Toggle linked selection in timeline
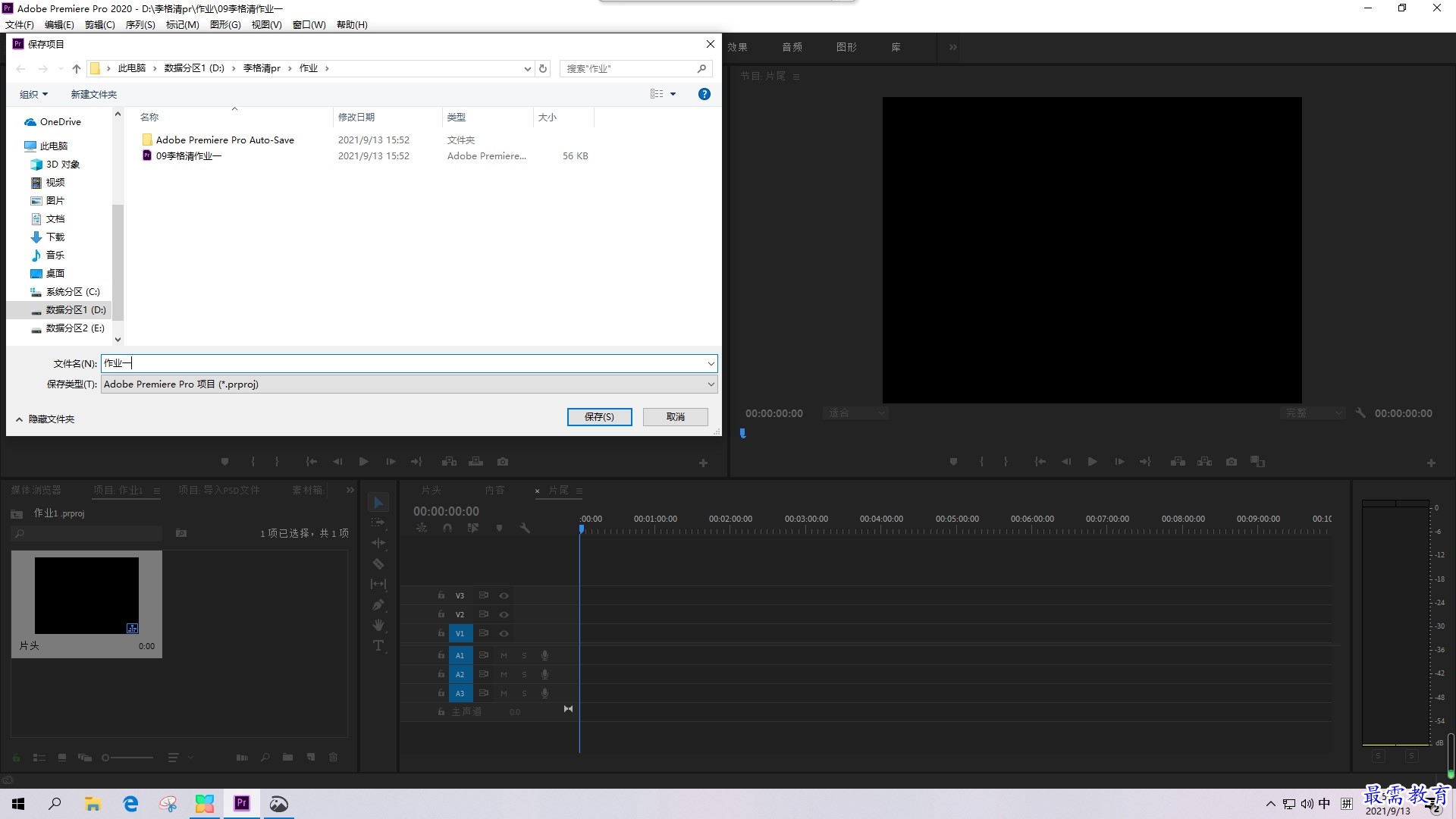The image size is (1456, 819). 473,528
